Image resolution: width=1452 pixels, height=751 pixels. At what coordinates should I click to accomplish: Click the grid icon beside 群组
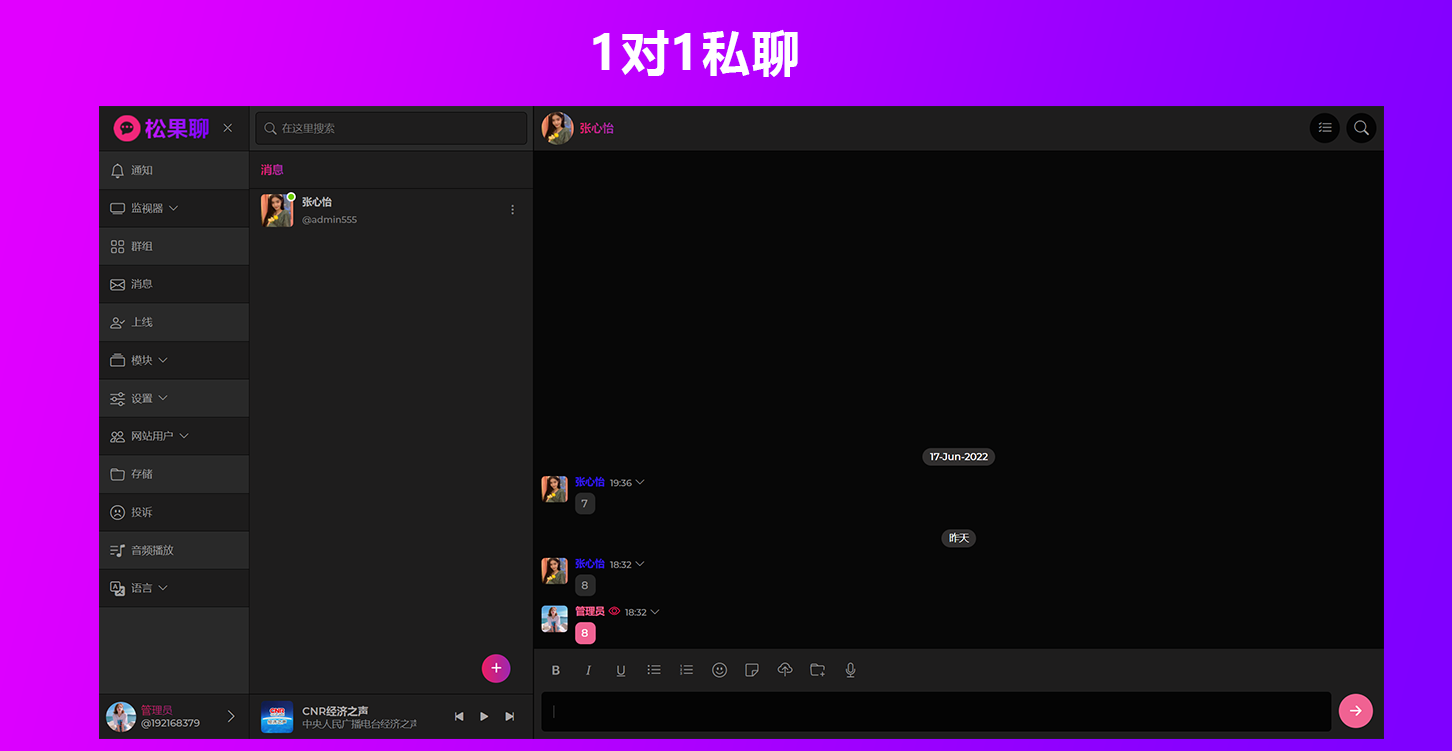117,246
